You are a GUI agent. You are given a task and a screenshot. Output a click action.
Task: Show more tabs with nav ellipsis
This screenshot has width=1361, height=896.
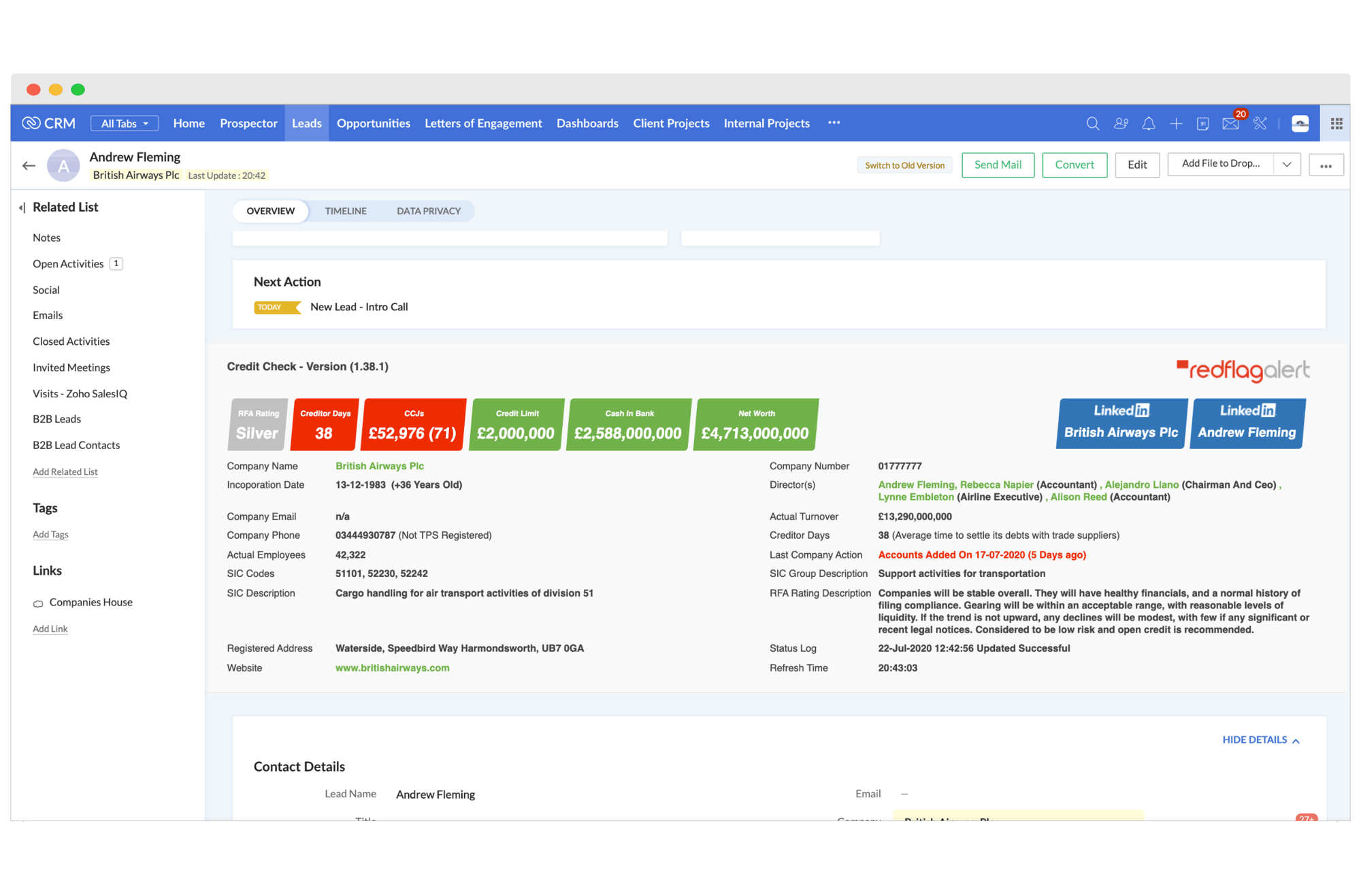tap(834, 123)
